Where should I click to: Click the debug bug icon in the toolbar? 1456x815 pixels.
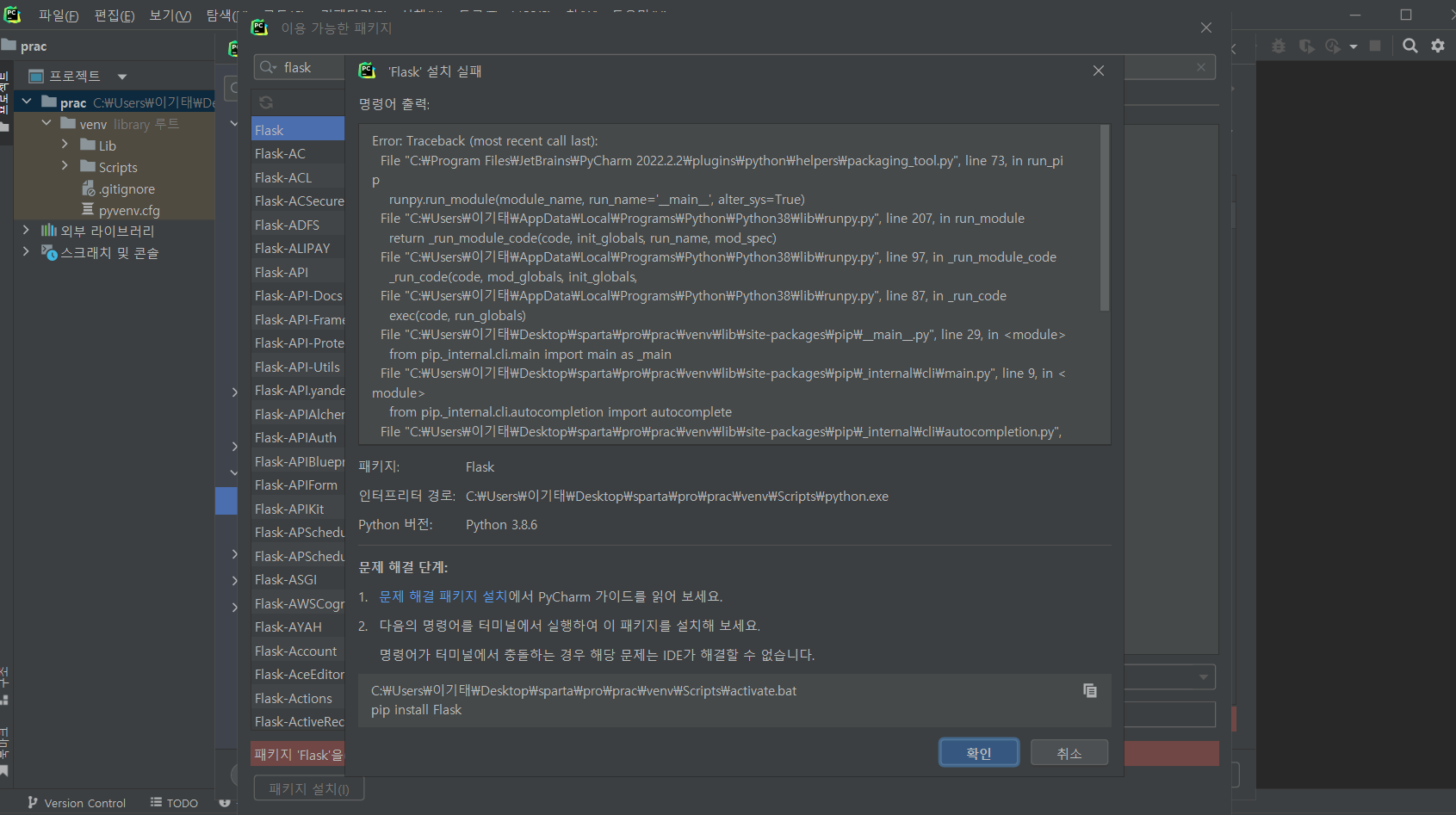point(1278,46)
